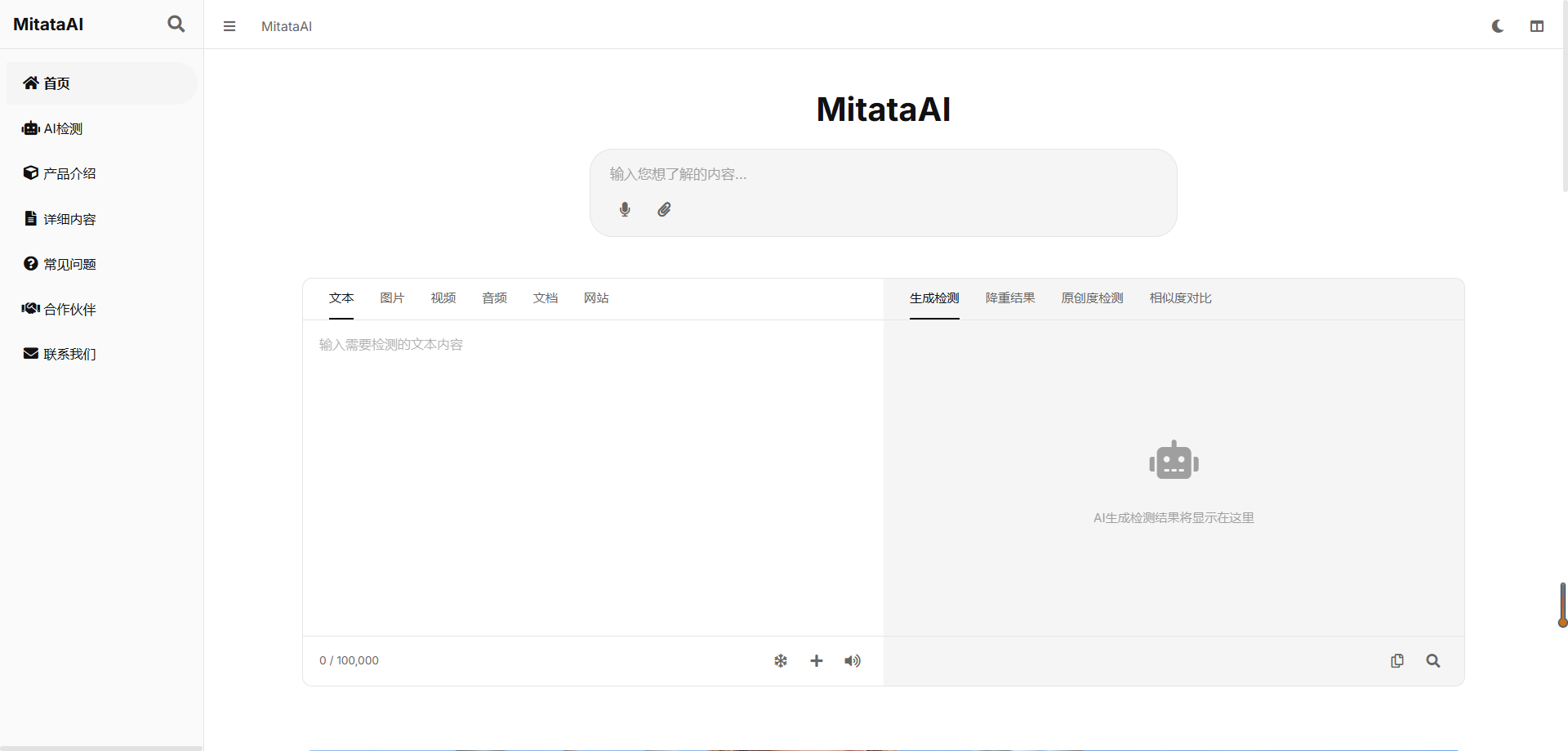Select the 网站 tab
Image resolution: width=1568 pixels, height=751 pixels.
click(596, 298)
